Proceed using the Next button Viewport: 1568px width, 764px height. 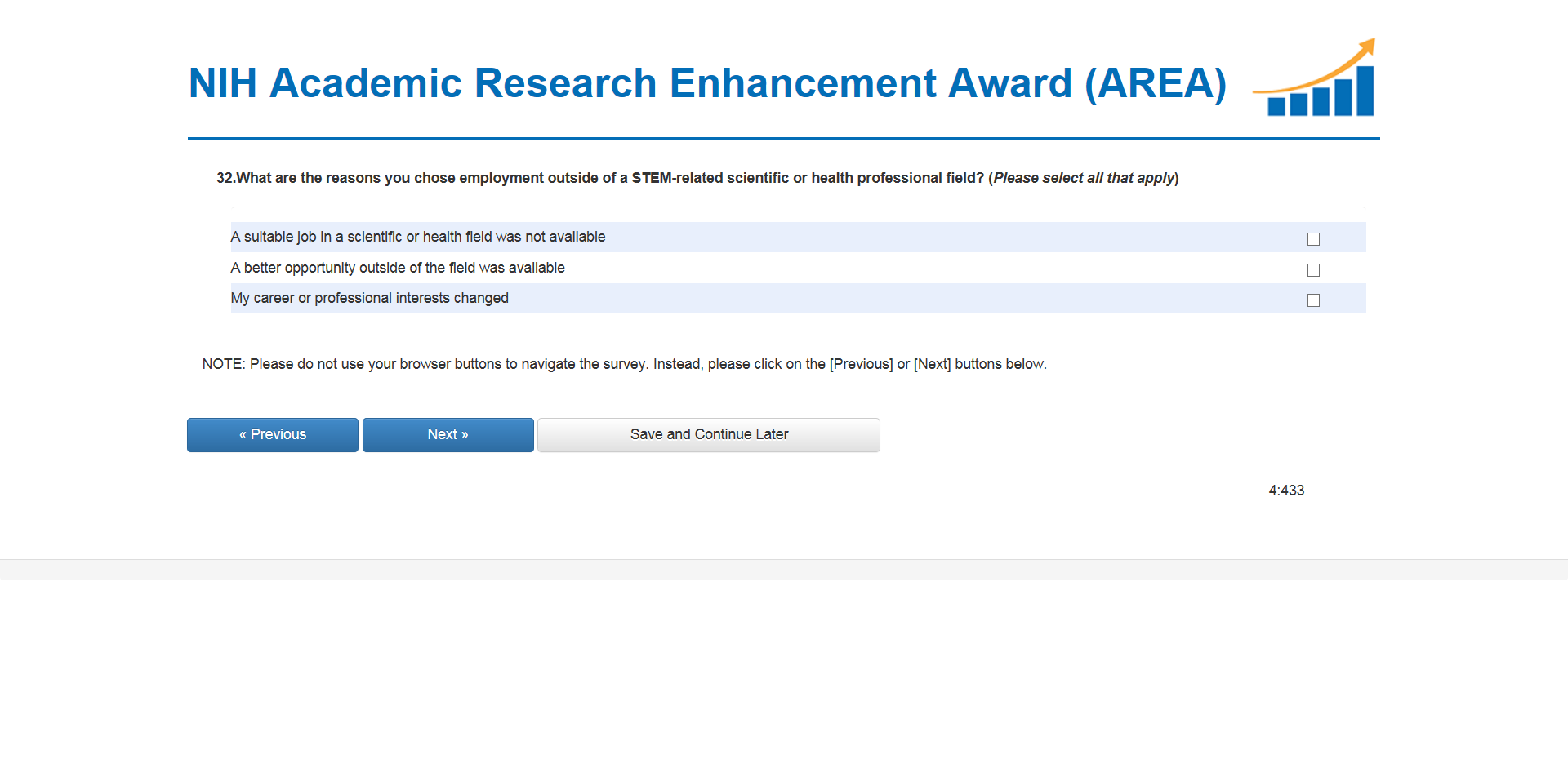(x=448, y=435)
